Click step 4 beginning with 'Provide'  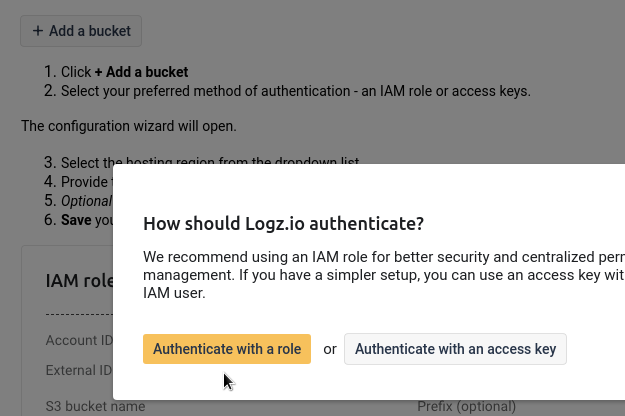(x=86, y=182)
